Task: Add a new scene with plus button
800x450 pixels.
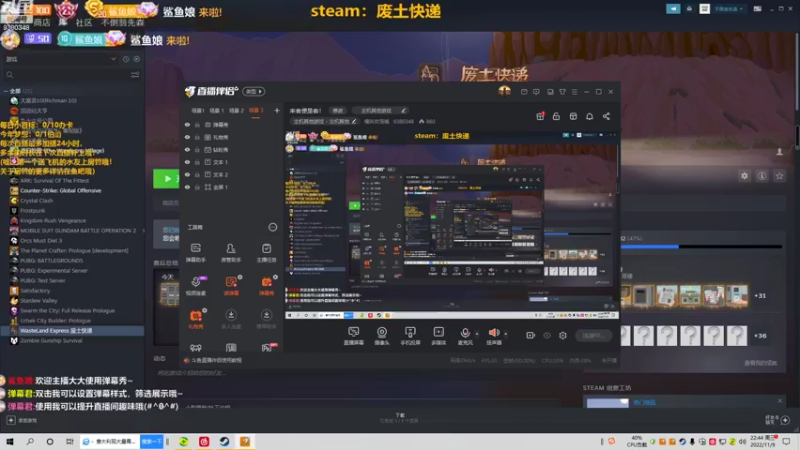Action: 277,110
